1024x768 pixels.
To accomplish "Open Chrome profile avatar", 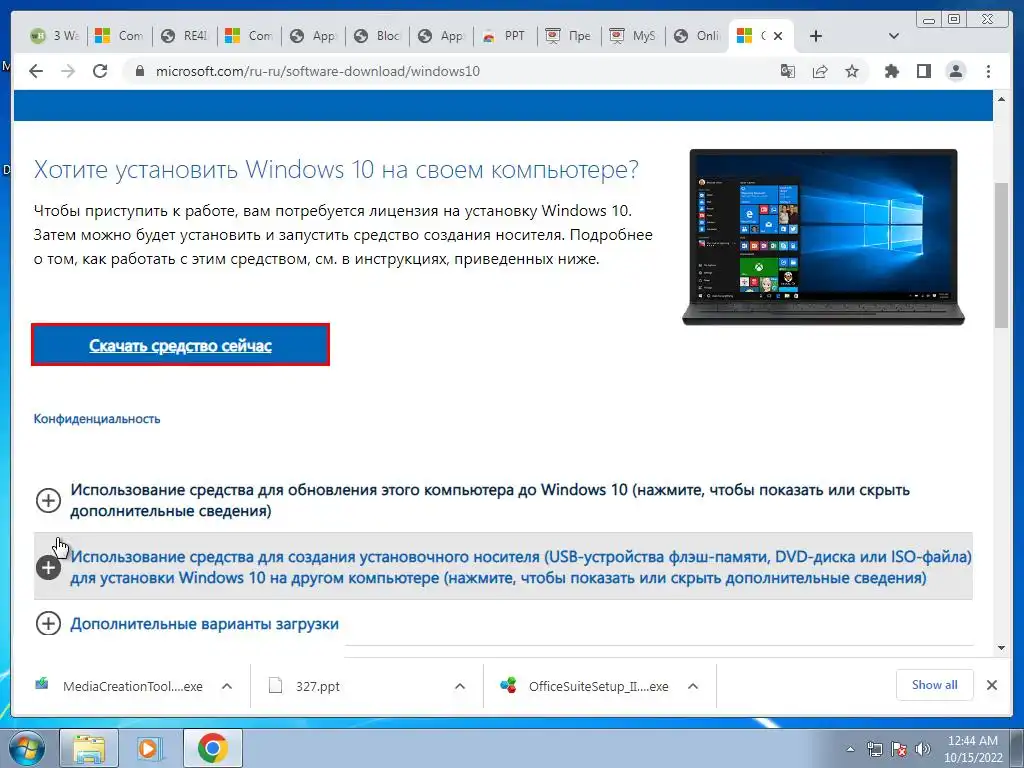I will pos(955,71).
